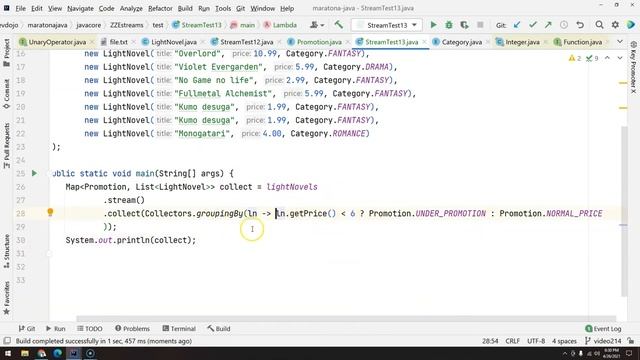
Task: Open the Window menu
Action: [x=262, y=8]
